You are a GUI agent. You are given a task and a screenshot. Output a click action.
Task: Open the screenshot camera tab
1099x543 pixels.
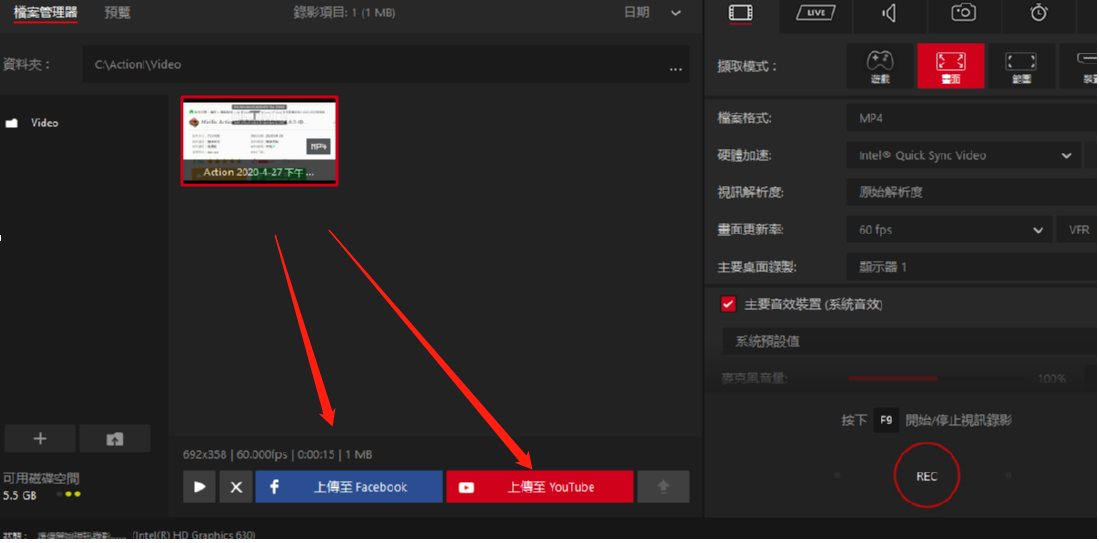[964, 13]
